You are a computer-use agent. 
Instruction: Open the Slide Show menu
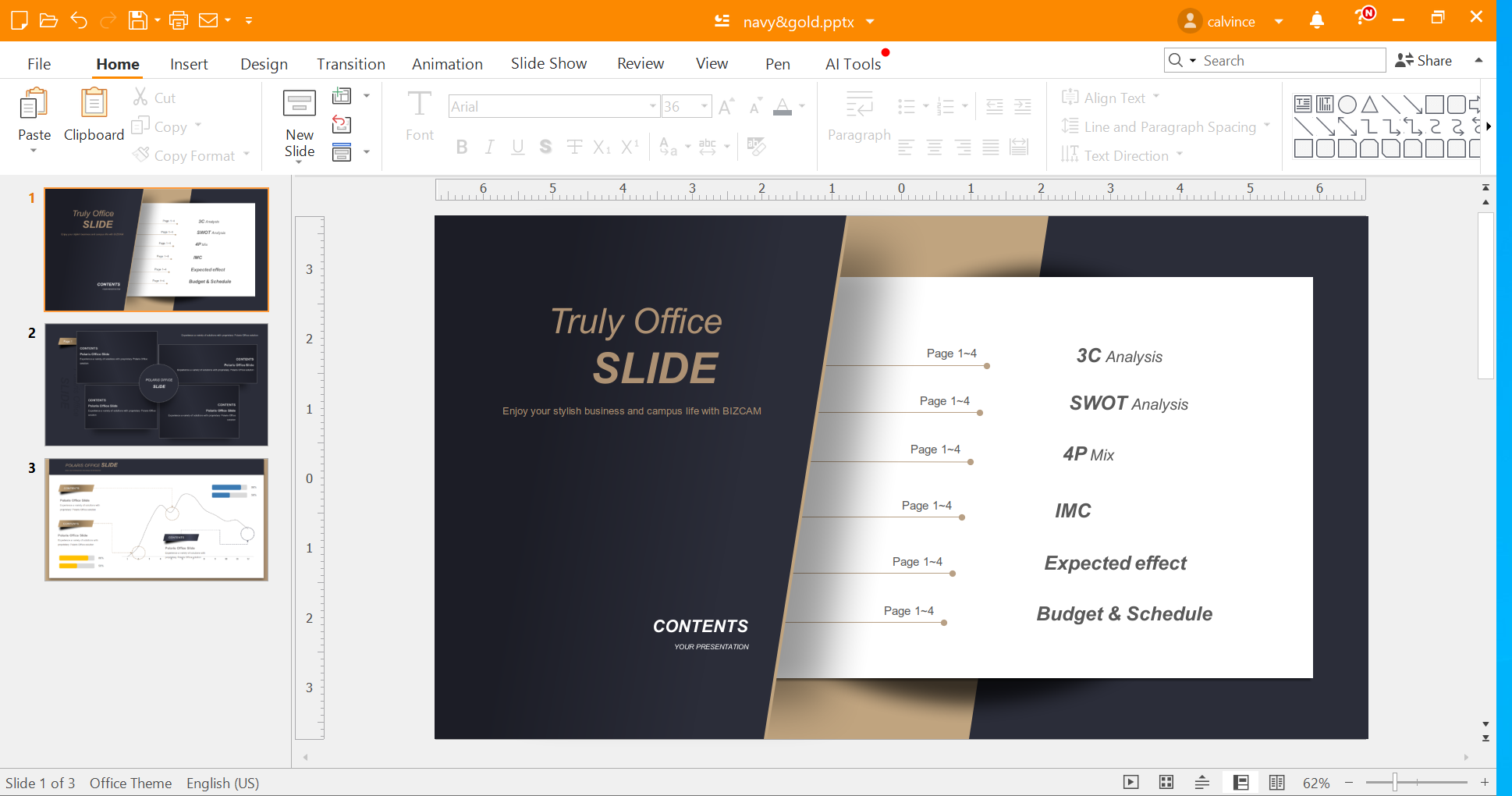(548, 63)
